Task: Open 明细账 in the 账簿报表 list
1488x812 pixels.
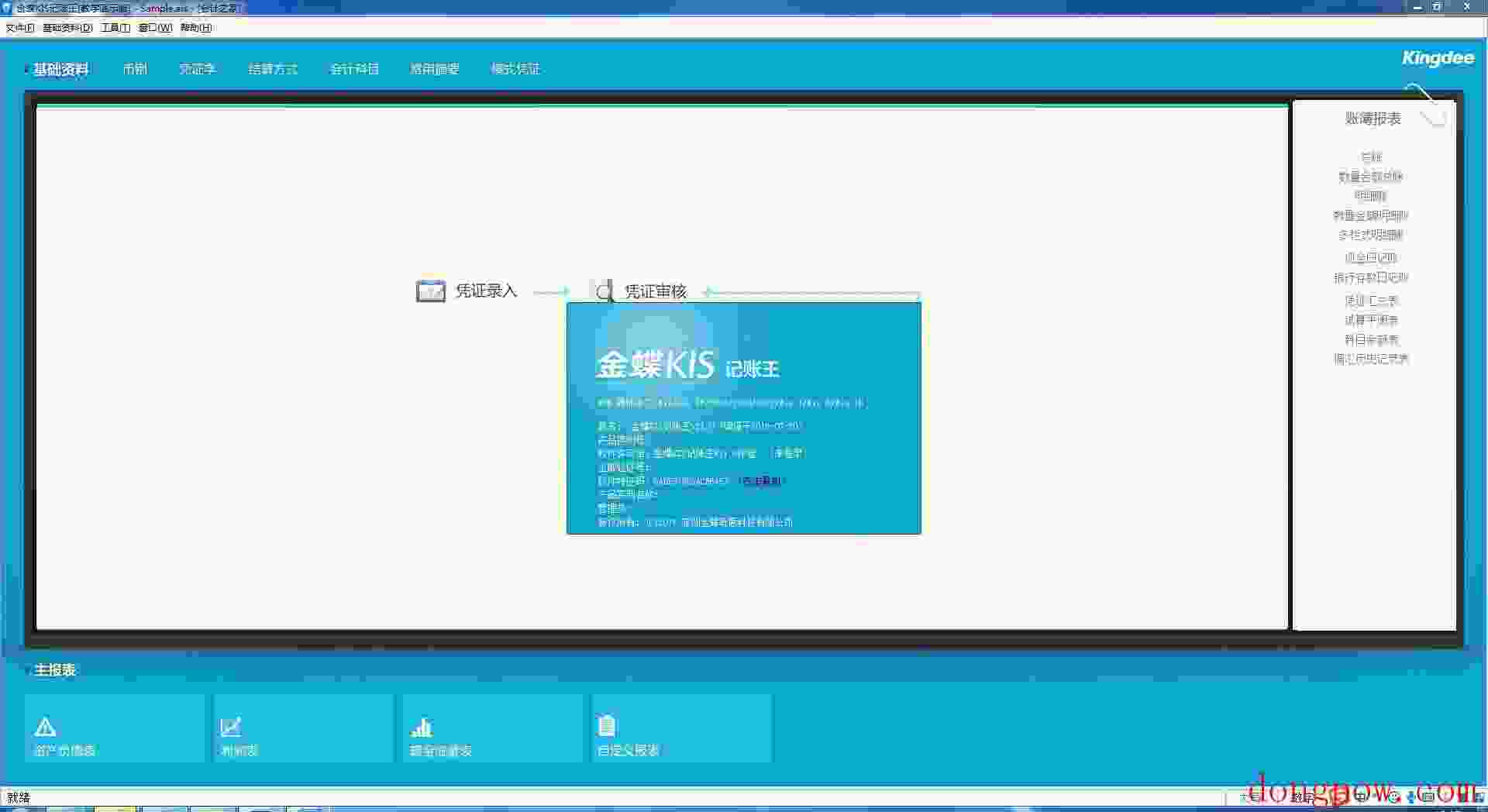Action: (1371, 196)
